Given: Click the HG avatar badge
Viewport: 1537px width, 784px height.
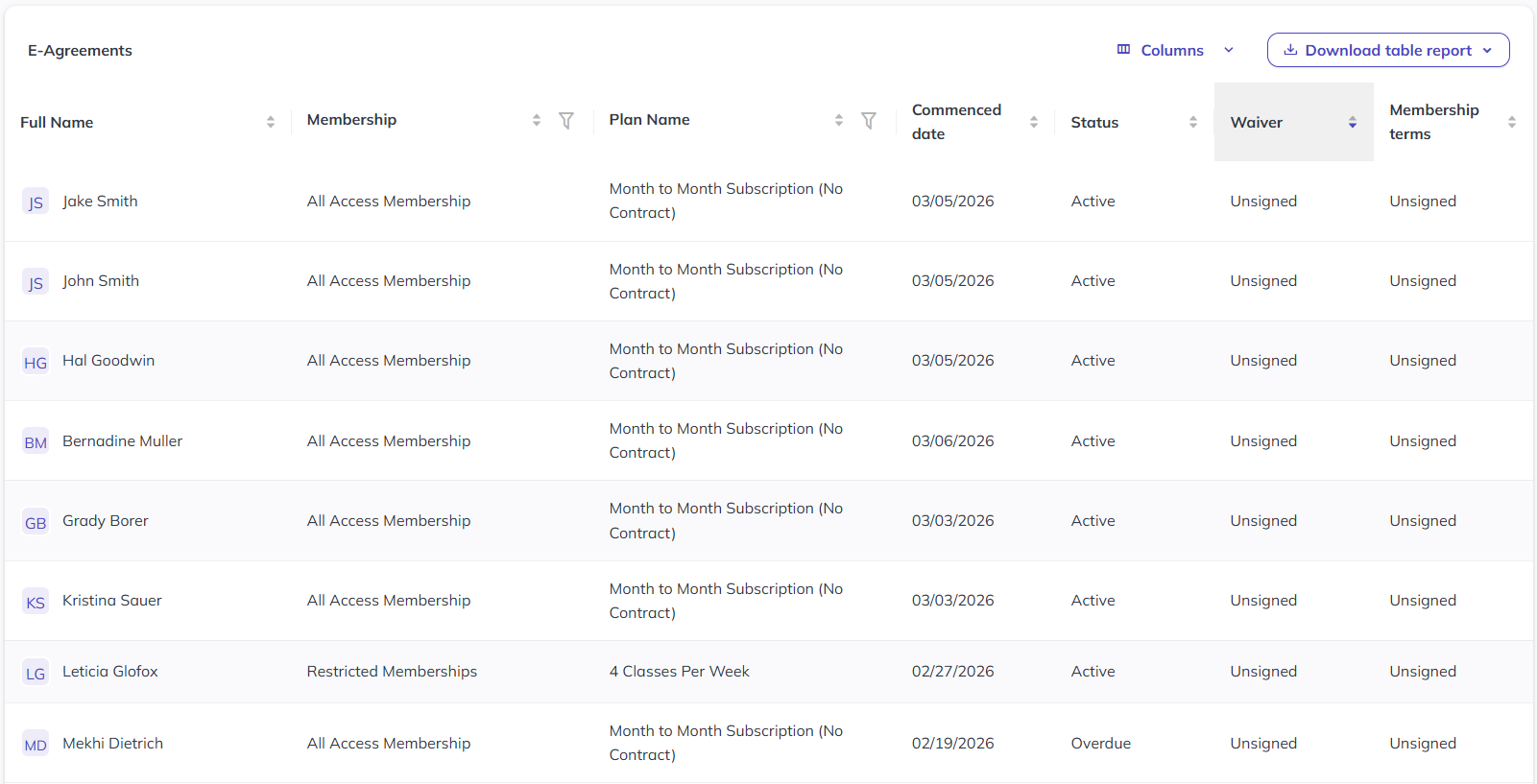Looking at the screenshot, I should pyautogui.click(x=36, y=362).
